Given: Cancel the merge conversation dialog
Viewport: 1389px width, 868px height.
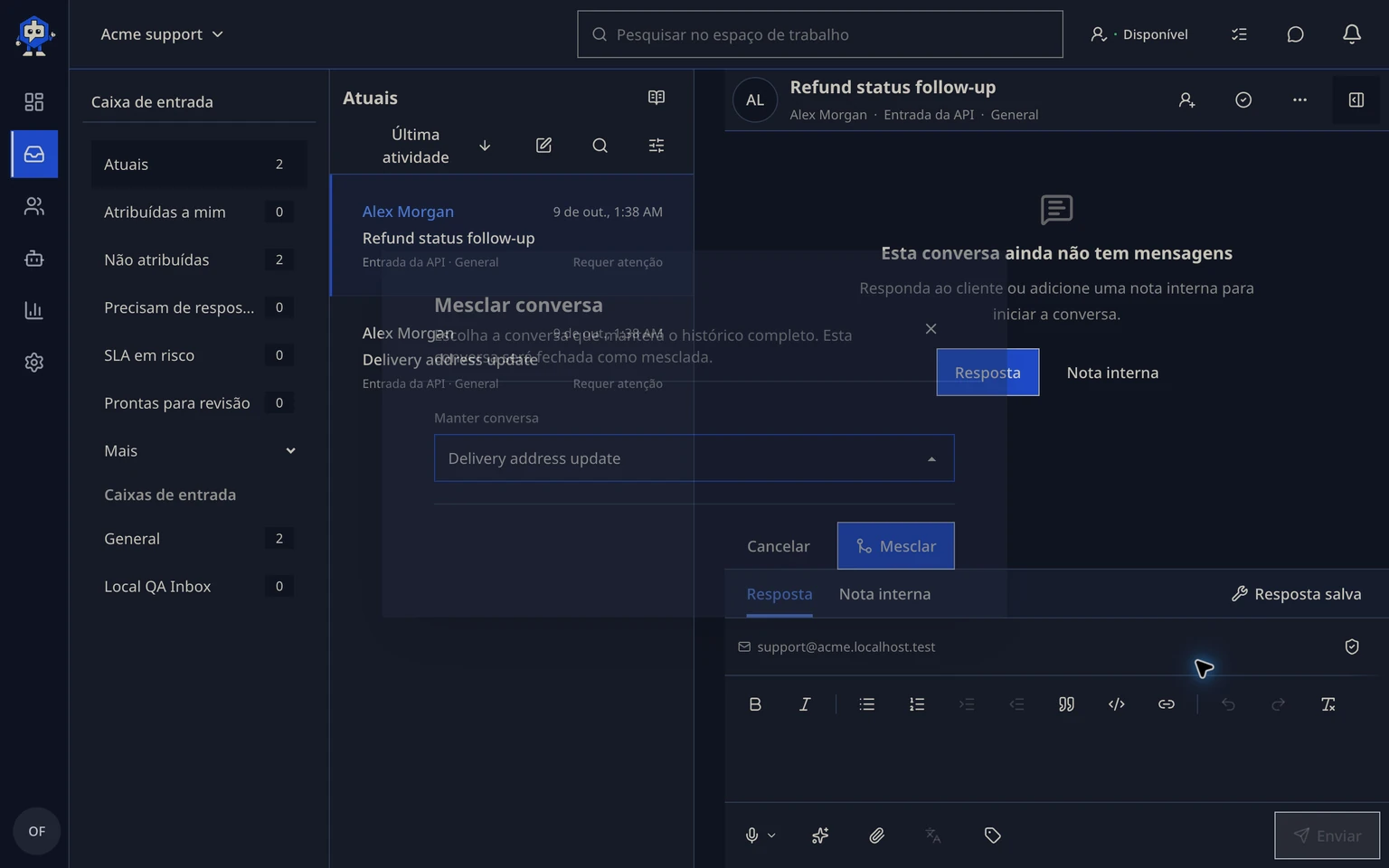Looking at the screenshot, I should 779,546.
